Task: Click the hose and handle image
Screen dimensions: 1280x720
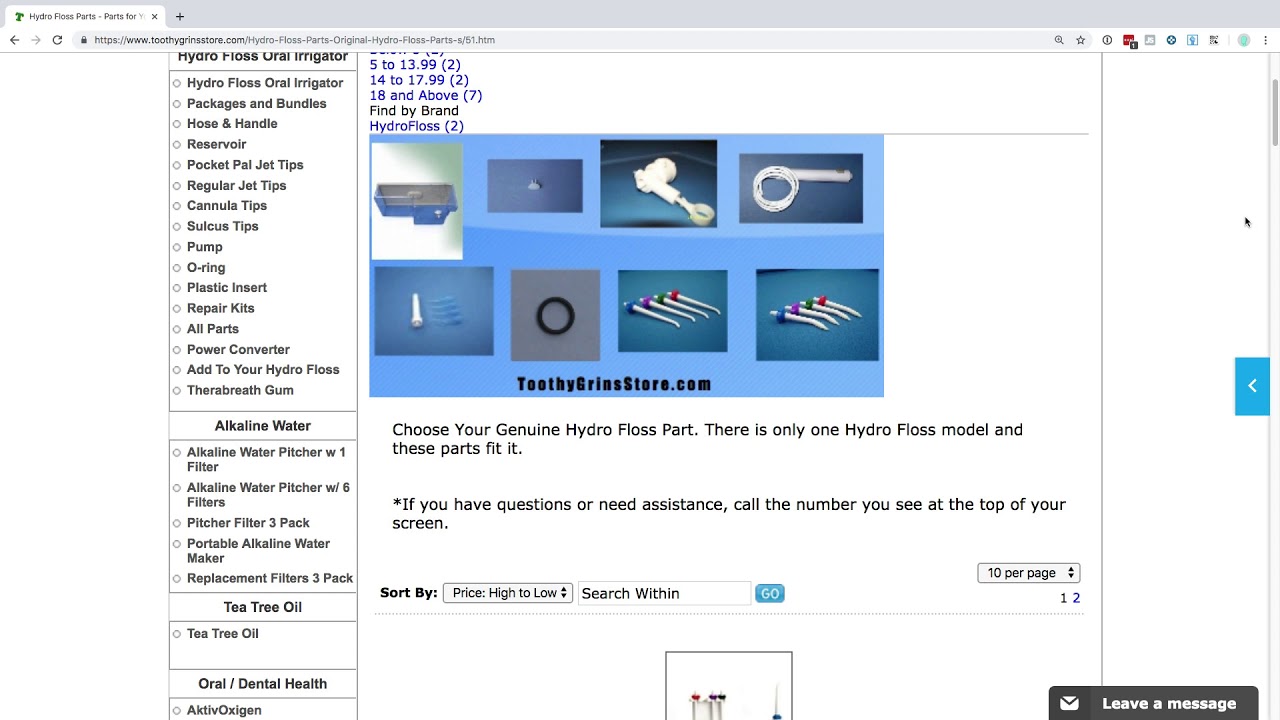Action: tap(801, 188)
